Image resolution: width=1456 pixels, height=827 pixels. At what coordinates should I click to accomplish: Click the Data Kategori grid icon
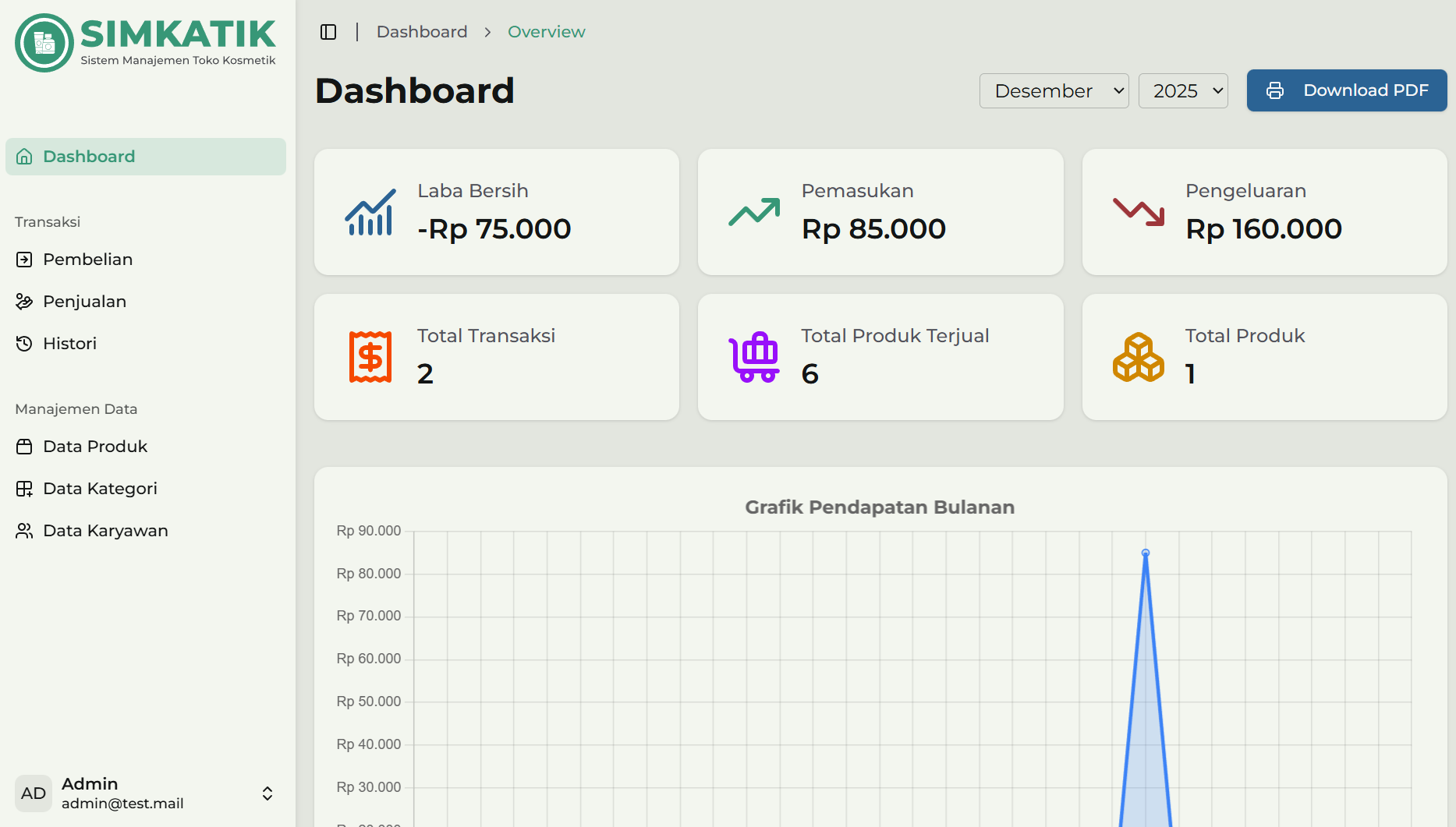click(24, 489)
